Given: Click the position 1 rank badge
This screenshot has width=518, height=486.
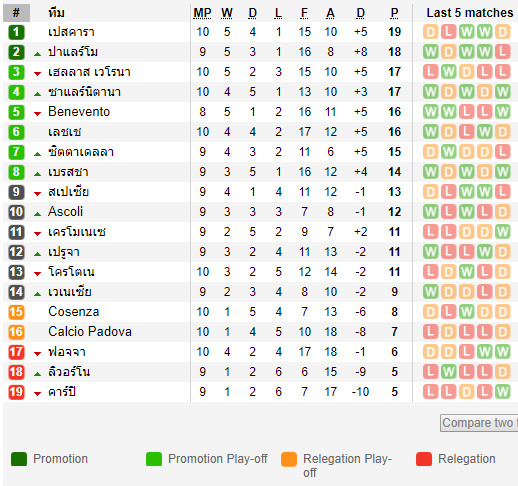Looking at the screenshot, I should (16, 32).
